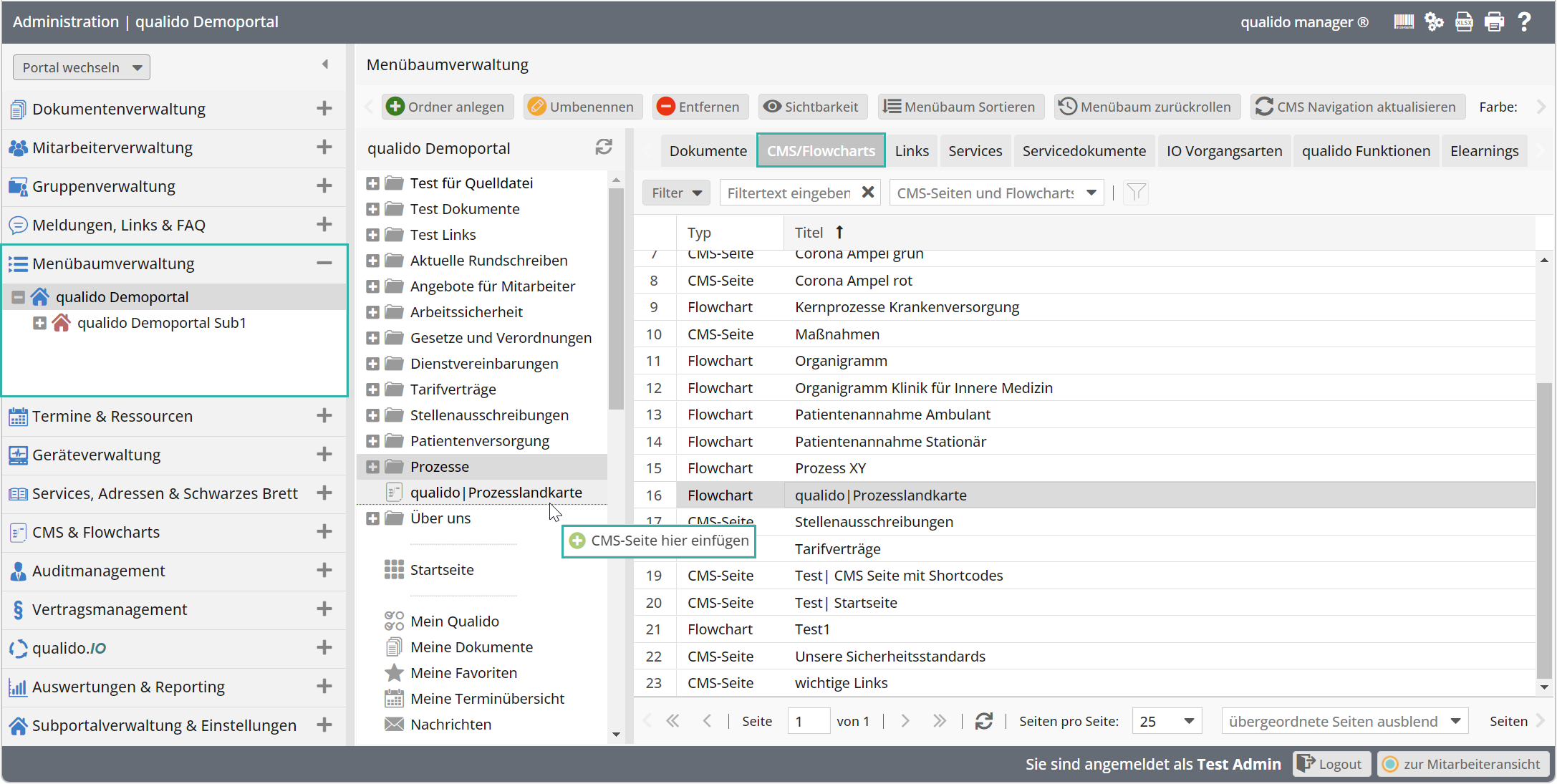The width and height of the screenshot is (1557, 784).
Task: Open the Services tab
Action: (975, 151)
